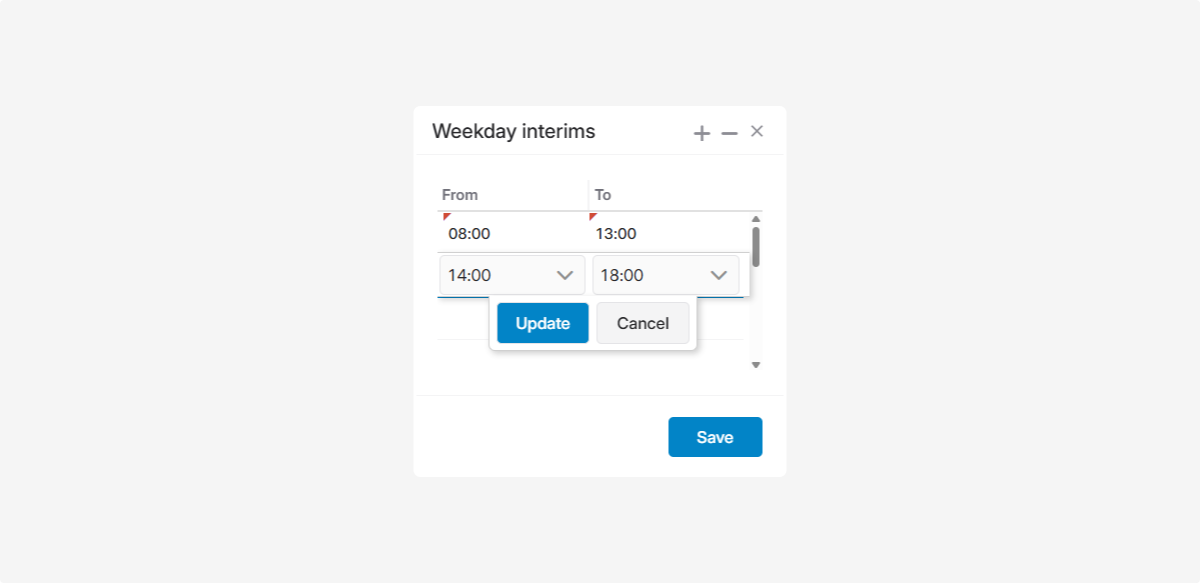Sort by the To column header
Image resolution: width=1200 pixels, height=583 pixels.
[603, 195]
